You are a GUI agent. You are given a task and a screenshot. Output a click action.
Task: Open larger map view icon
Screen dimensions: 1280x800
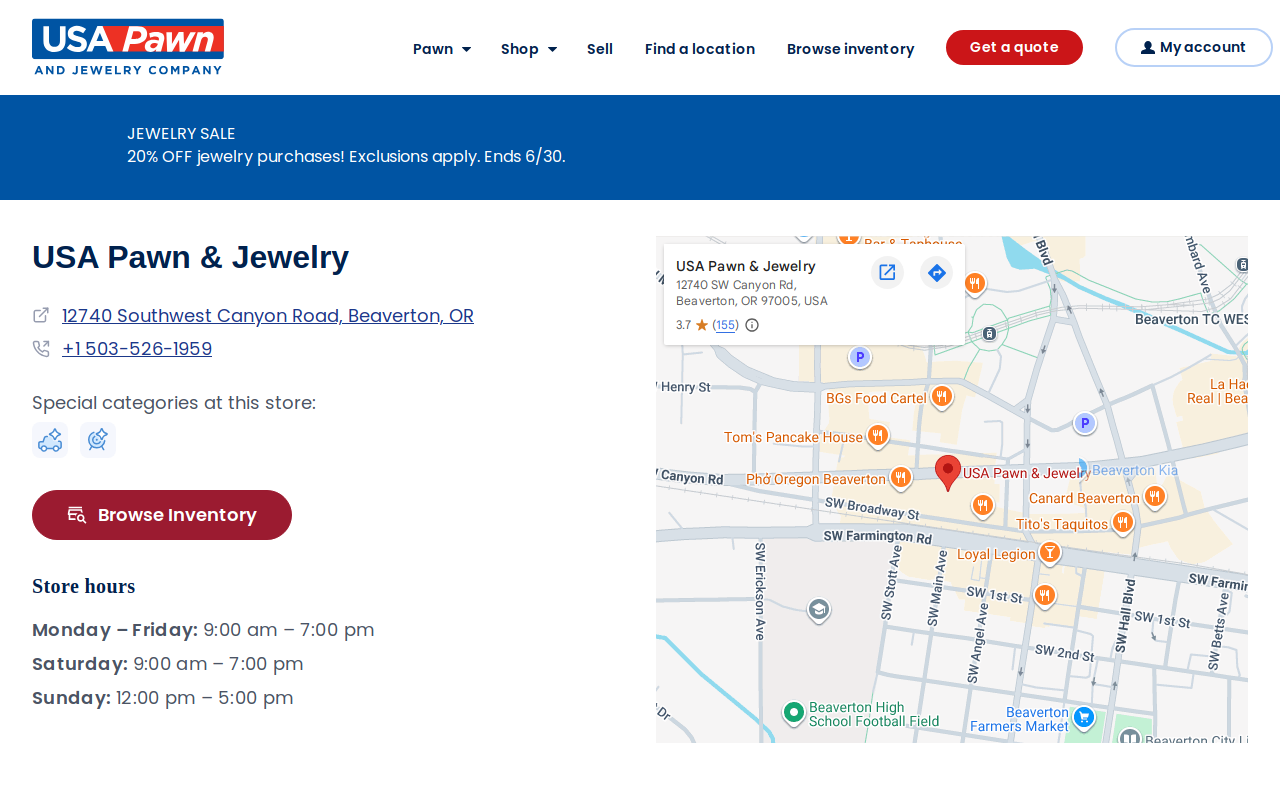pos(887,272)
